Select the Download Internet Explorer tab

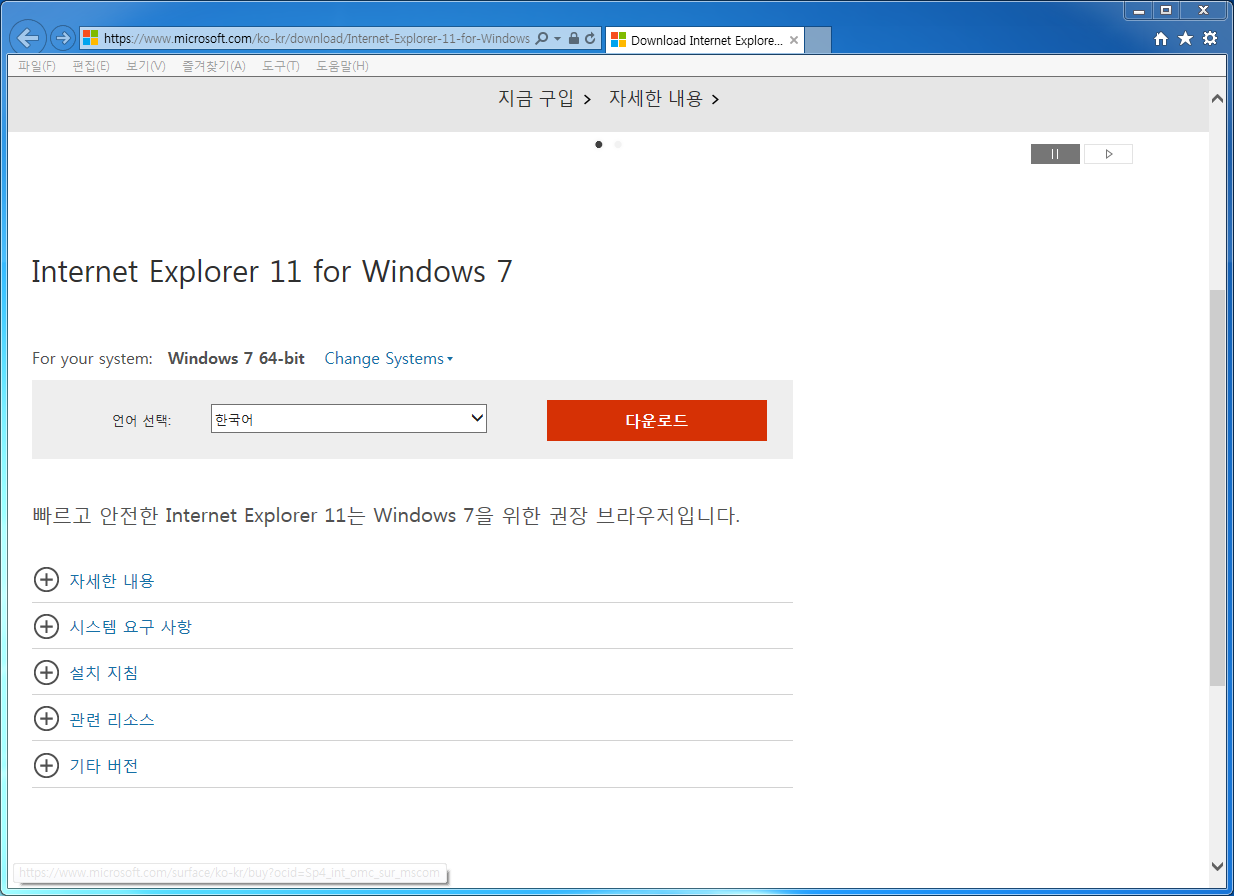pos(704,41)
